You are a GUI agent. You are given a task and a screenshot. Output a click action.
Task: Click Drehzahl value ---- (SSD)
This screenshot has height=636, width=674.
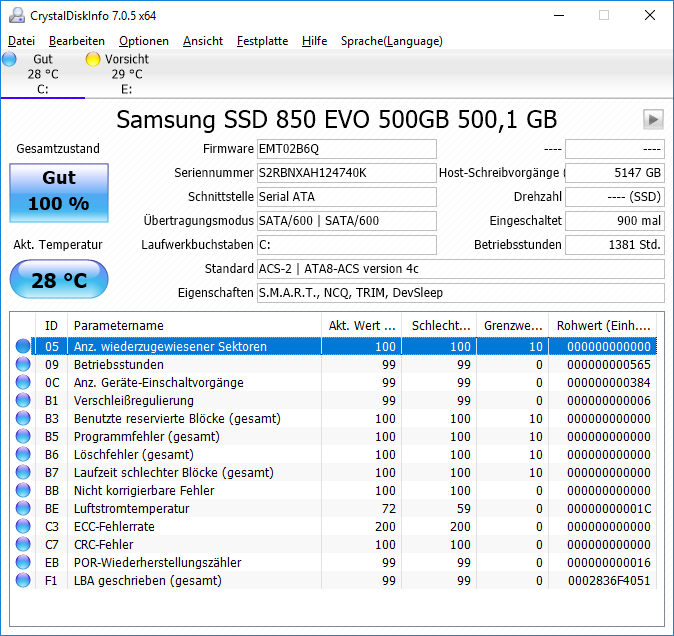[615, 197]
